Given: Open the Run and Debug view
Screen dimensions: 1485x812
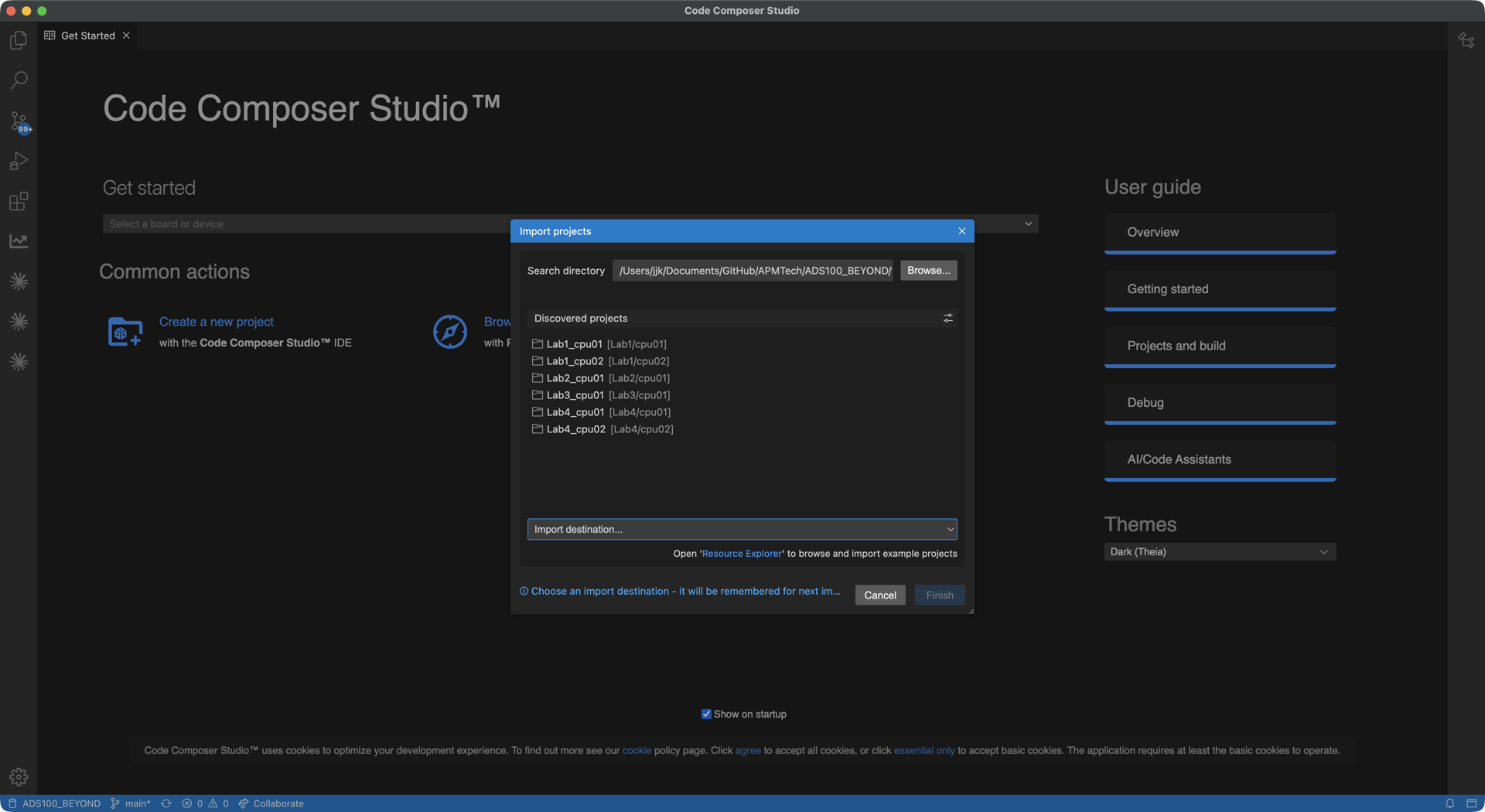Looking at the screenshot, I should [19, 161].
